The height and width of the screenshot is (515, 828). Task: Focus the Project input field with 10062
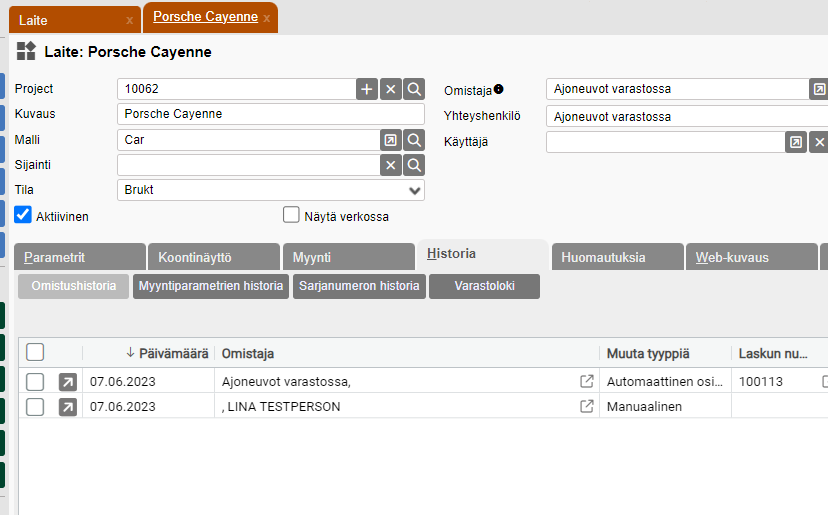click(x=237, y=89)
